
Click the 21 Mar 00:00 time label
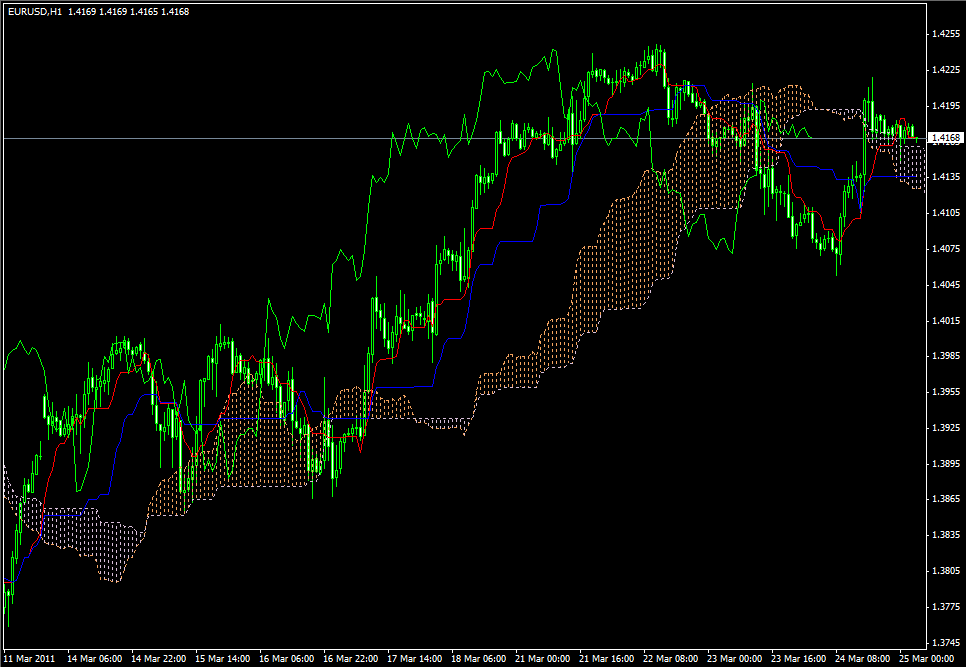[543, 658]
